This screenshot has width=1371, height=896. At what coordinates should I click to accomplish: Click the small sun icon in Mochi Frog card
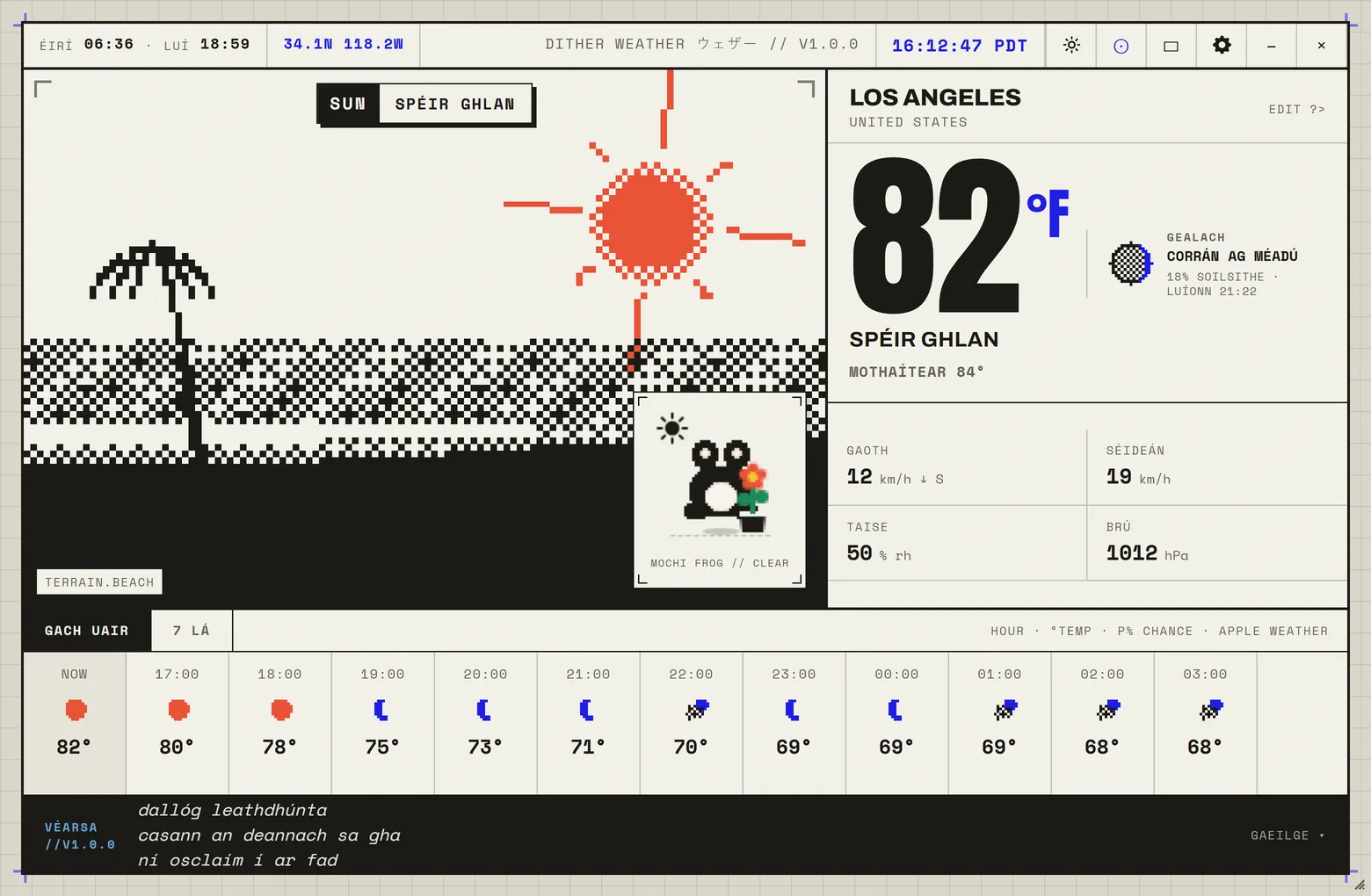point(672,429)
